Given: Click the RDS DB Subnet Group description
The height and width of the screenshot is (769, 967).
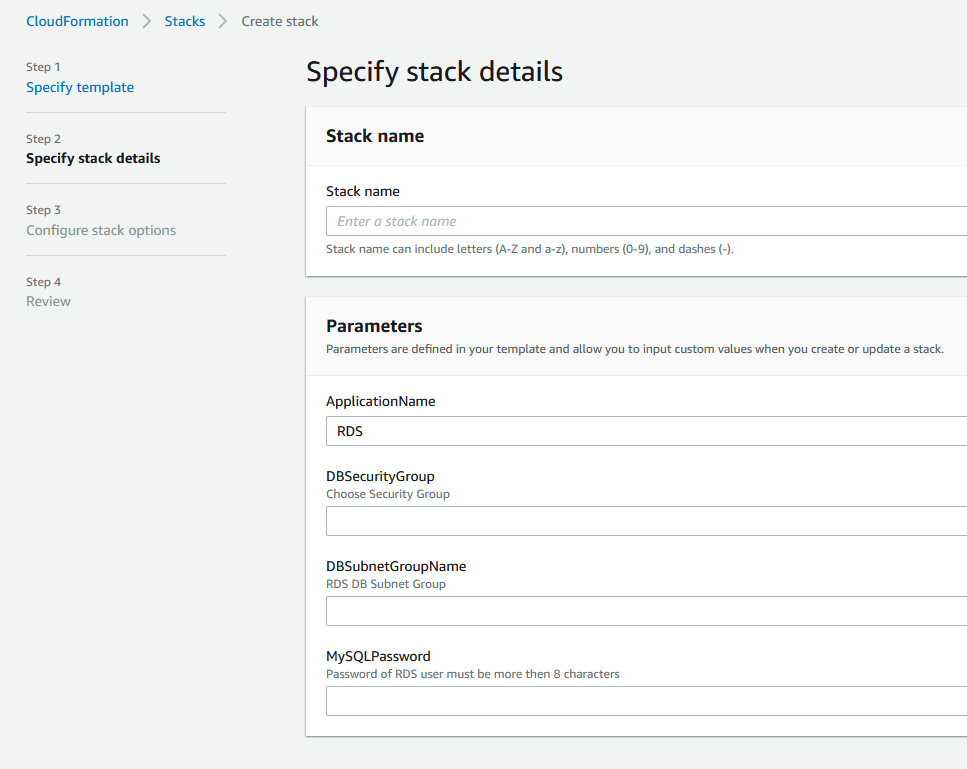Looking at the screenshot, I should coord(386,584).
